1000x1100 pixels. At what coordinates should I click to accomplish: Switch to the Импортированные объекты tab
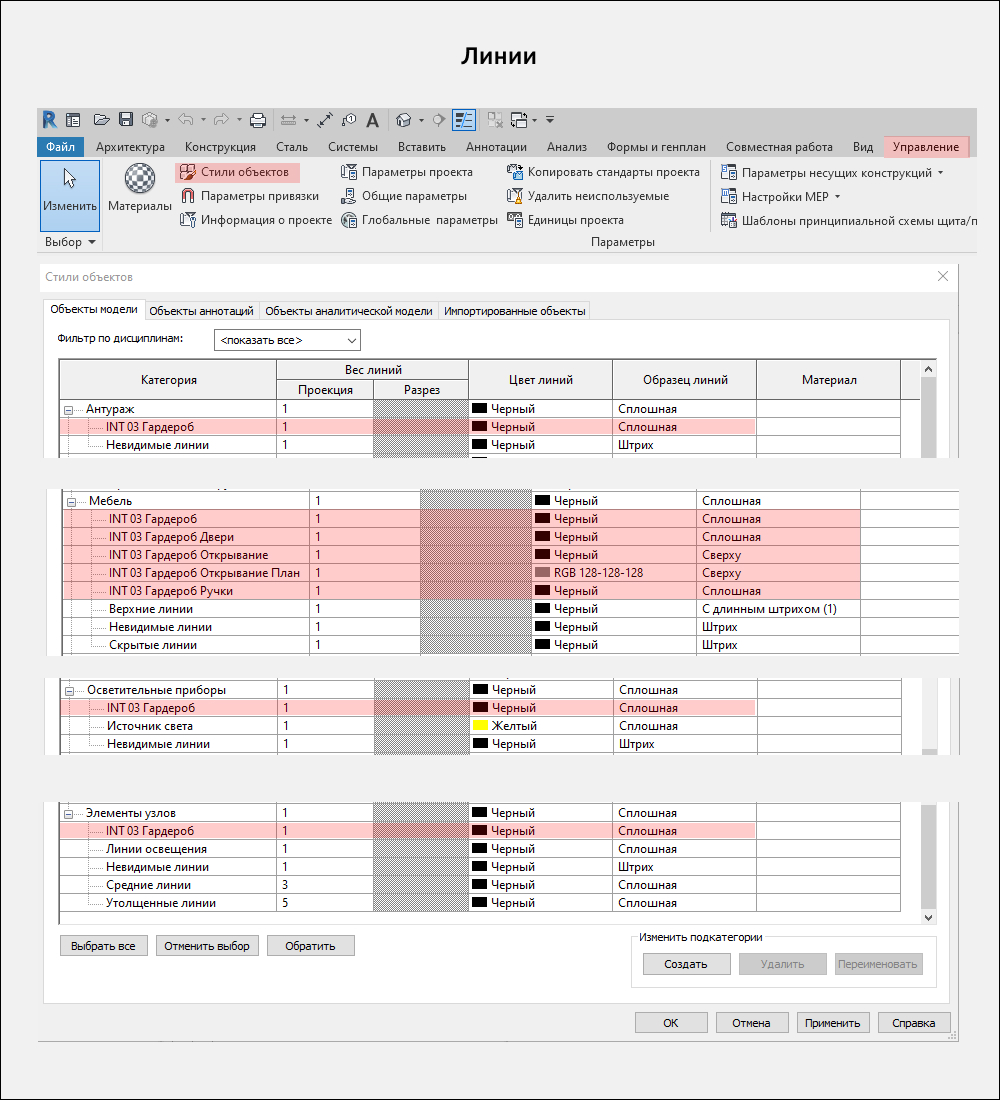point(514,311)
